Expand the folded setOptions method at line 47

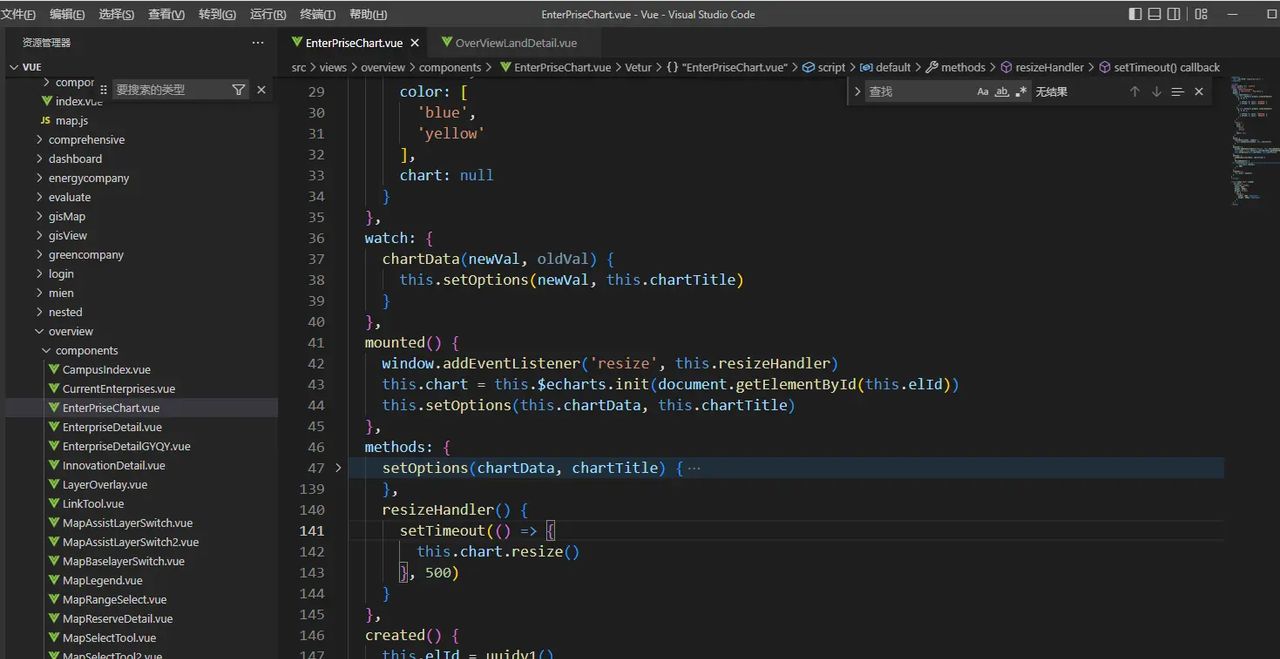pyautogui.click(x=338, y=468)
